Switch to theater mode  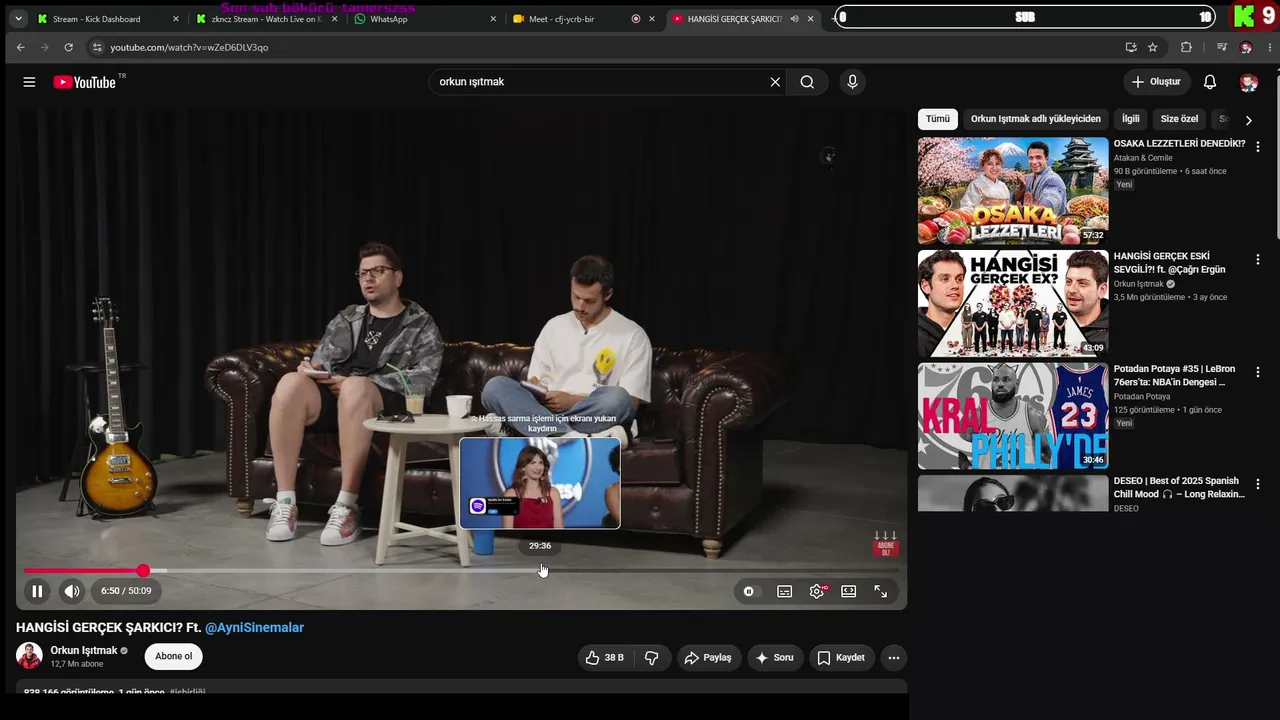[x=849, y=591]
